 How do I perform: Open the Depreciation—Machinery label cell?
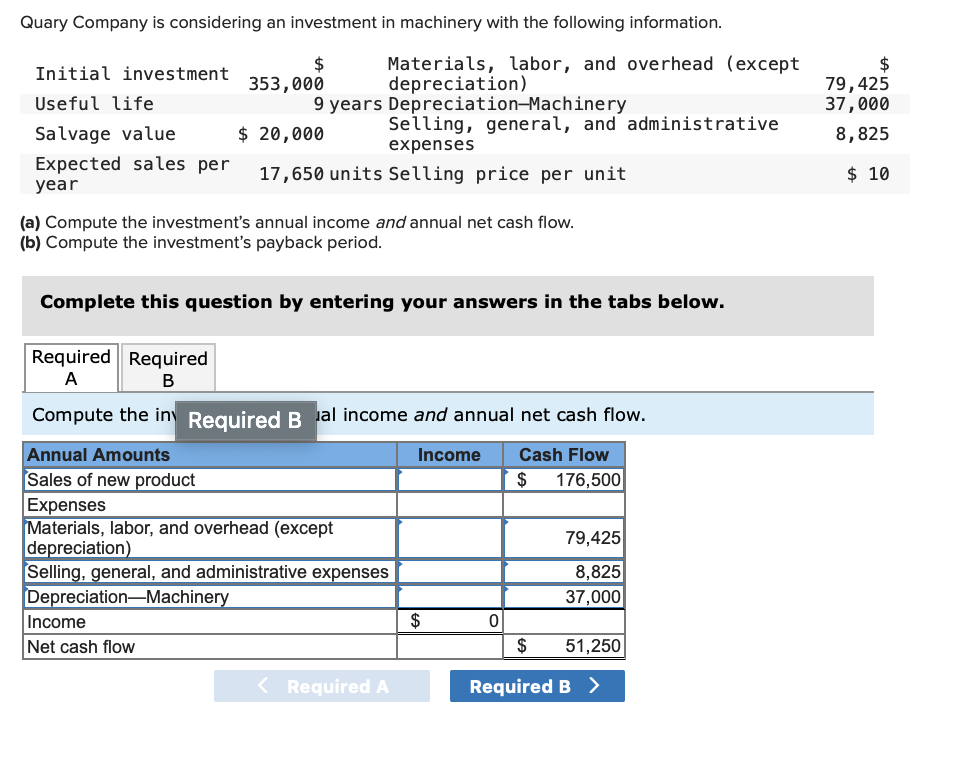pos(210,596)
